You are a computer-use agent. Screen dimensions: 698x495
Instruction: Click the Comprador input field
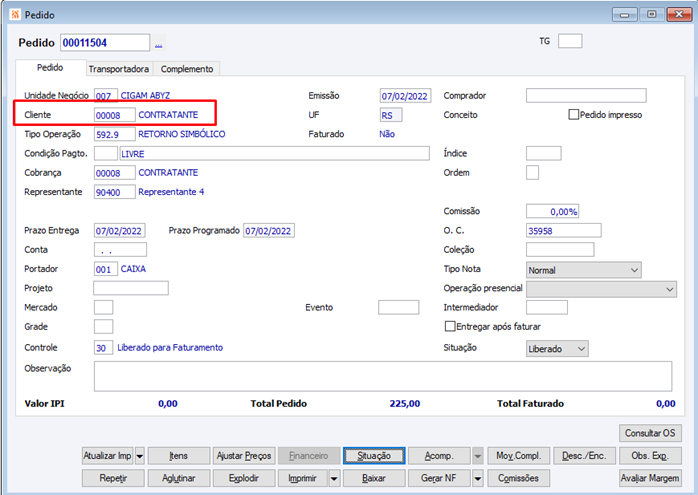click(x=586, y=95)
